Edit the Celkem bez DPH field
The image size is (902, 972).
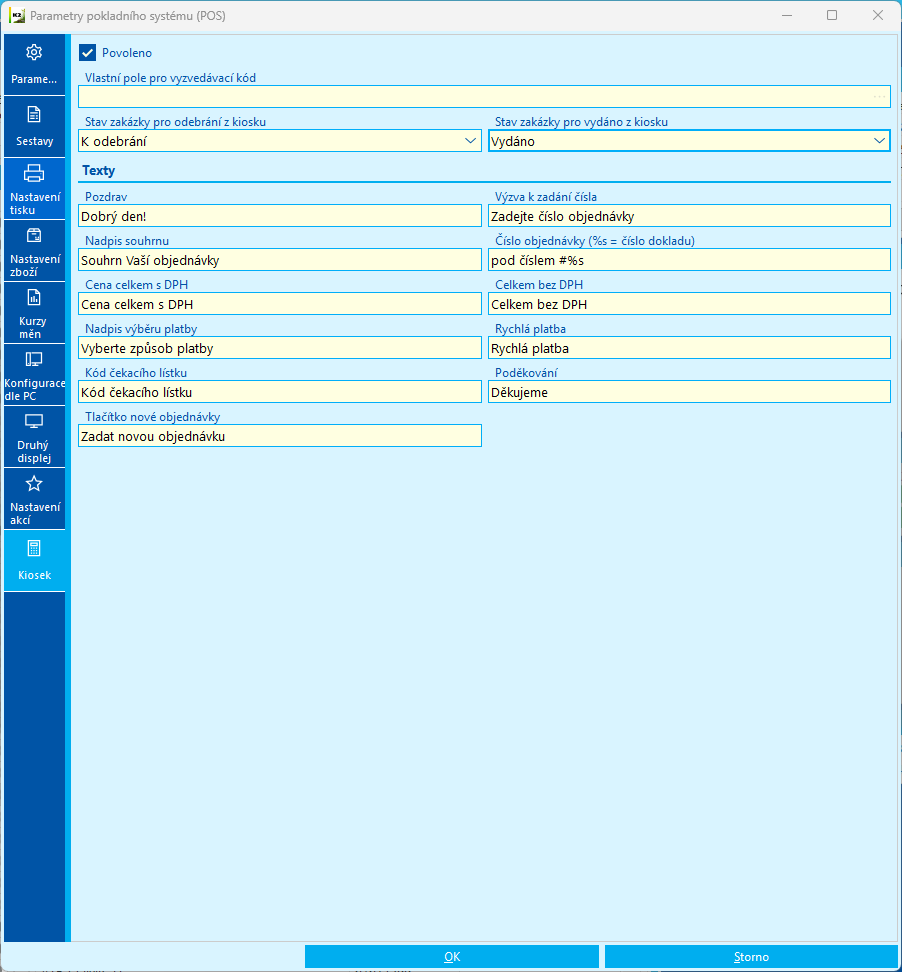(x=689, y=304)
